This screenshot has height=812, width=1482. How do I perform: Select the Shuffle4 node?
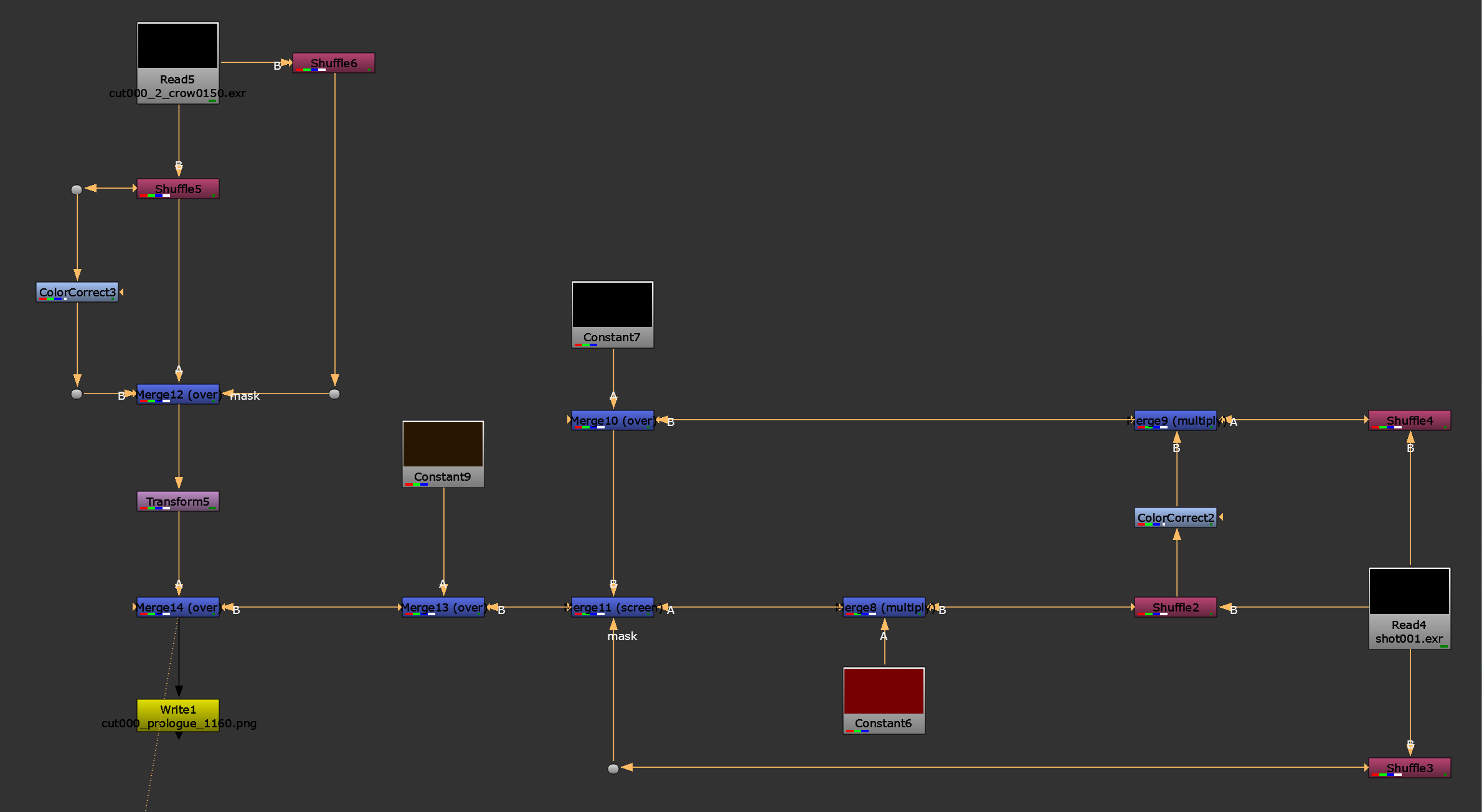[1410, 420]
